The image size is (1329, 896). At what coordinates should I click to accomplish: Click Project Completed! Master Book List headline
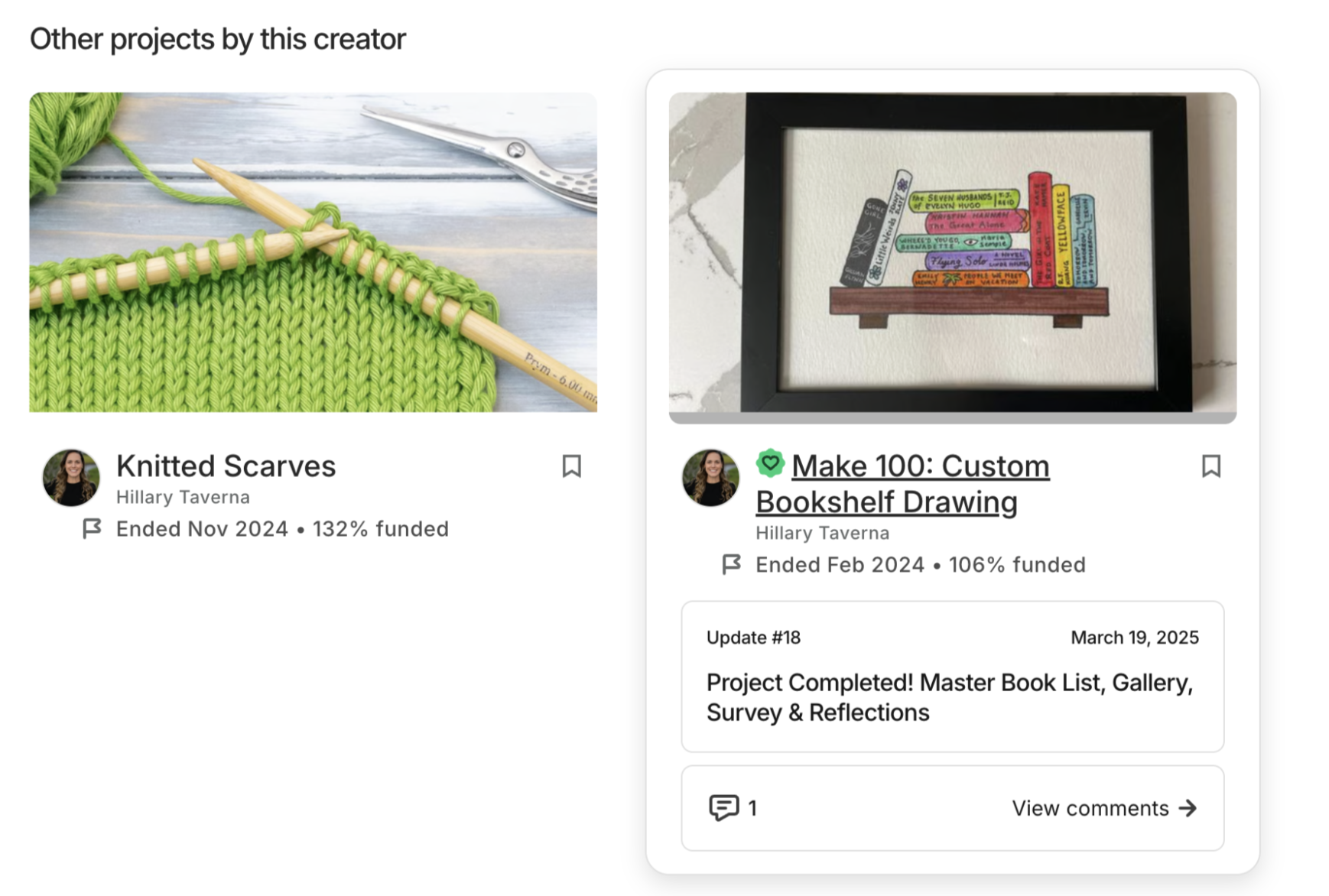tap(949, 697)
